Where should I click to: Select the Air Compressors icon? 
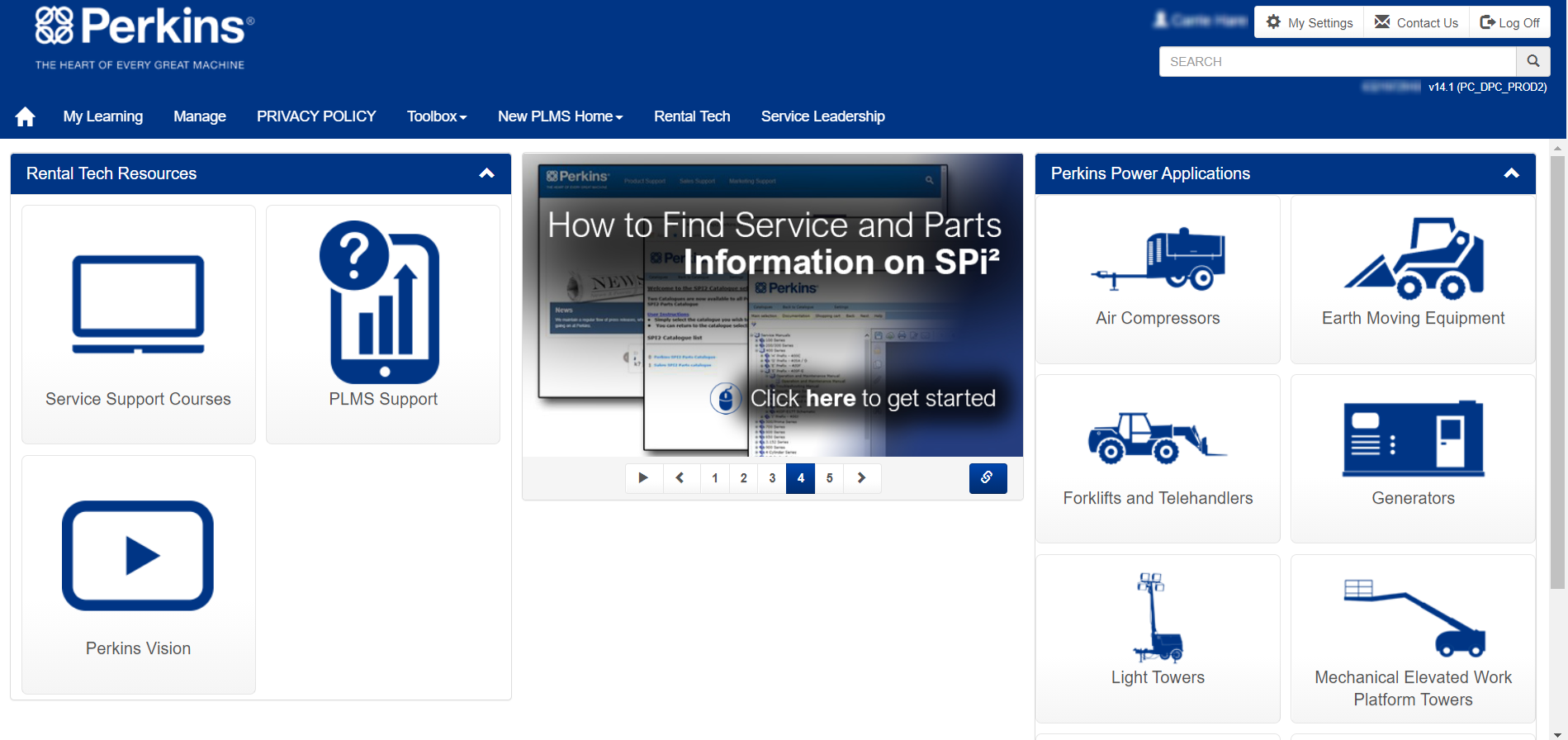coord(1158,259)
